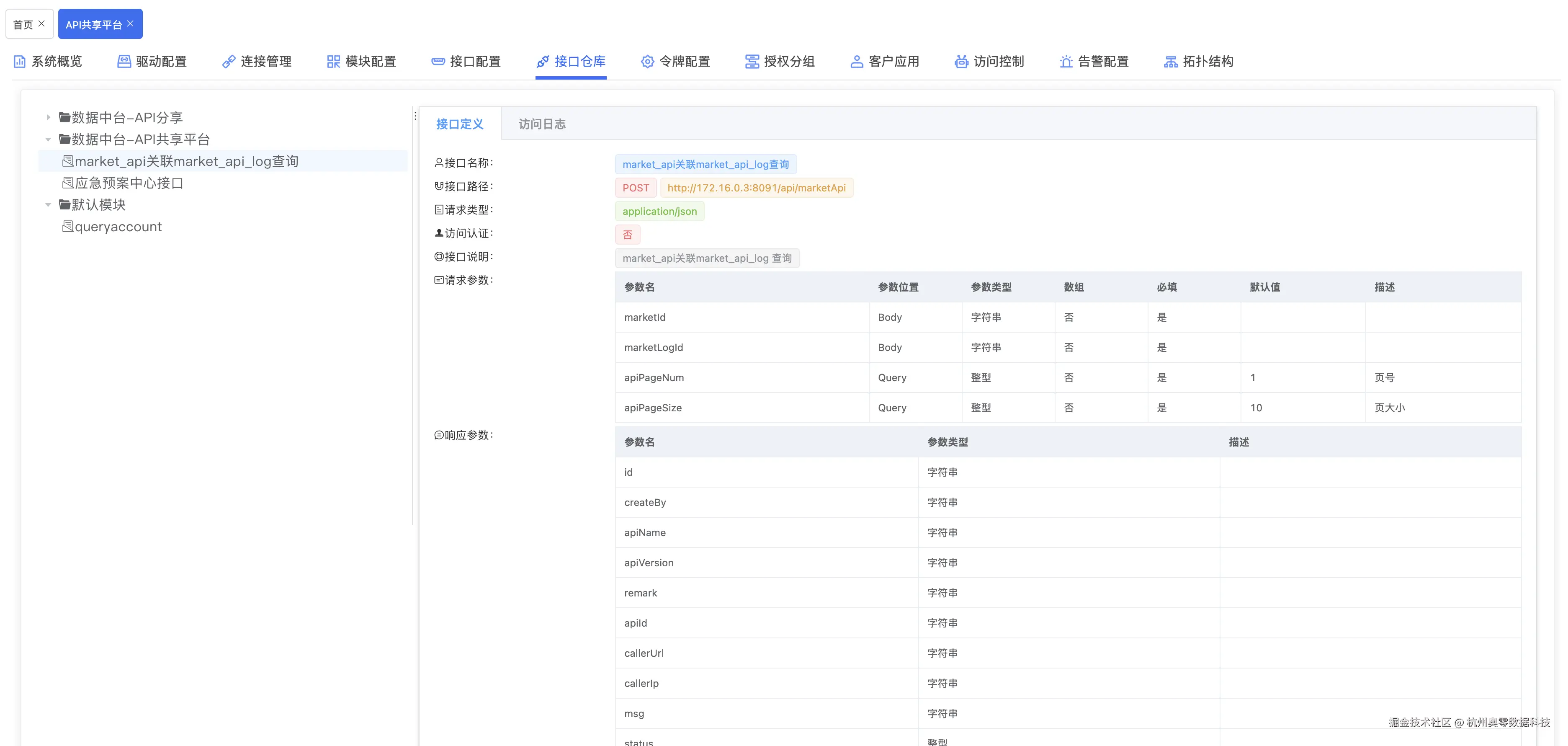Click the 客户应用 user icon

pyautogui.click(x=857, y=62)
